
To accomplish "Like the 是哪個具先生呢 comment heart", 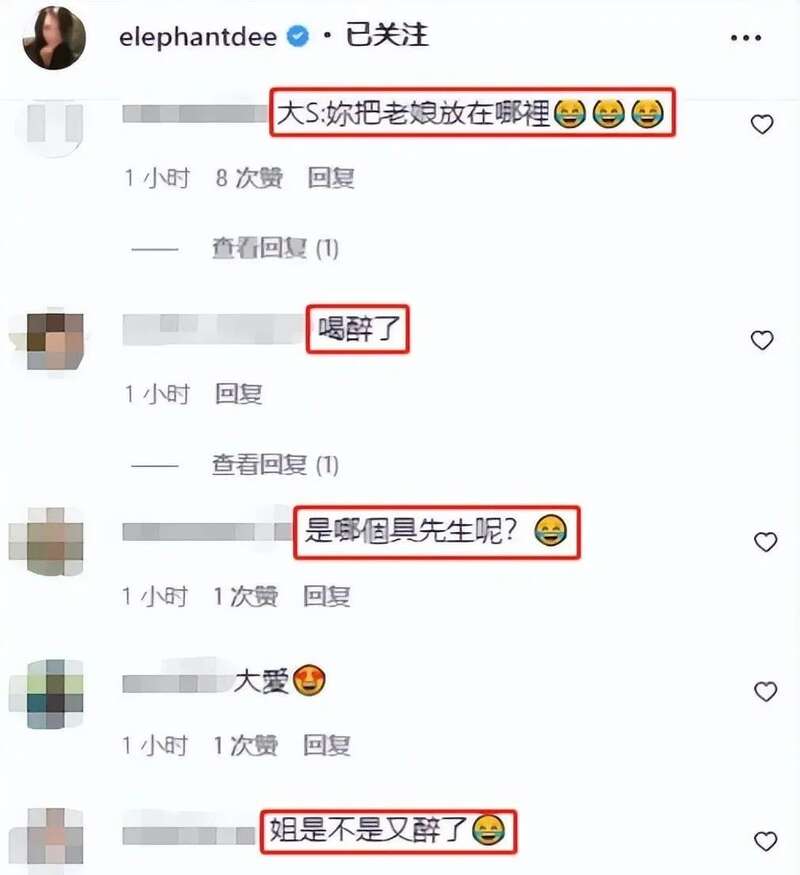I will [765, 541].
